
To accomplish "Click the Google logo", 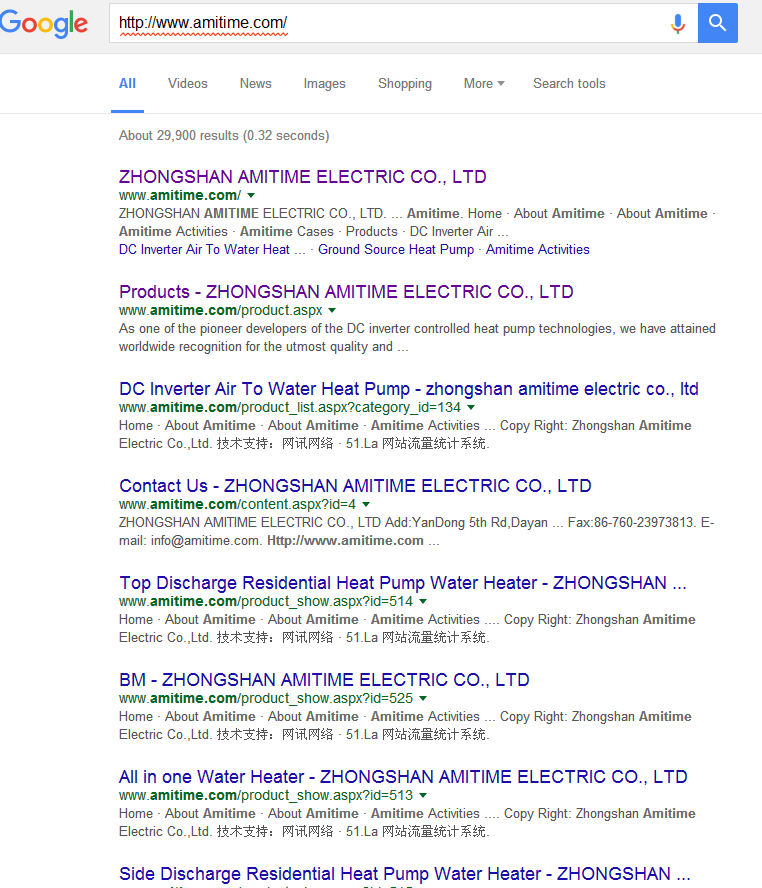I will coord(44,24).
